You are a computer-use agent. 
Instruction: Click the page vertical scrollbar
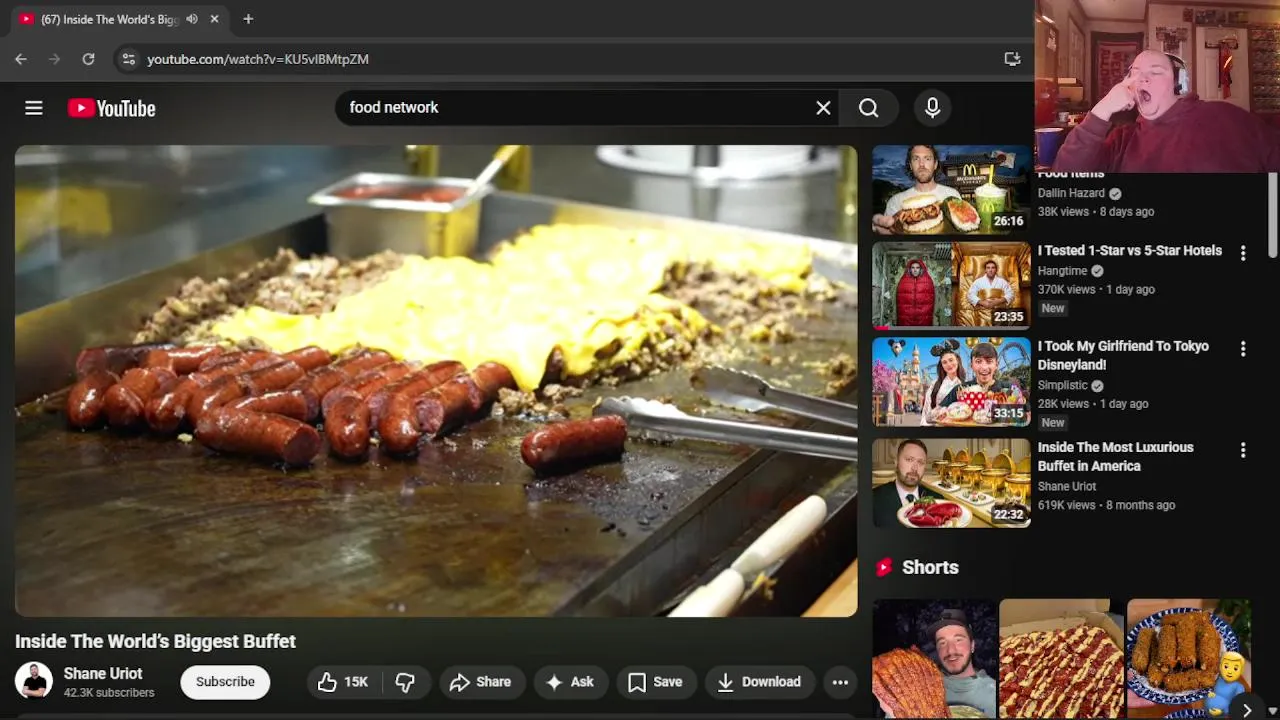coord(1273,215)
